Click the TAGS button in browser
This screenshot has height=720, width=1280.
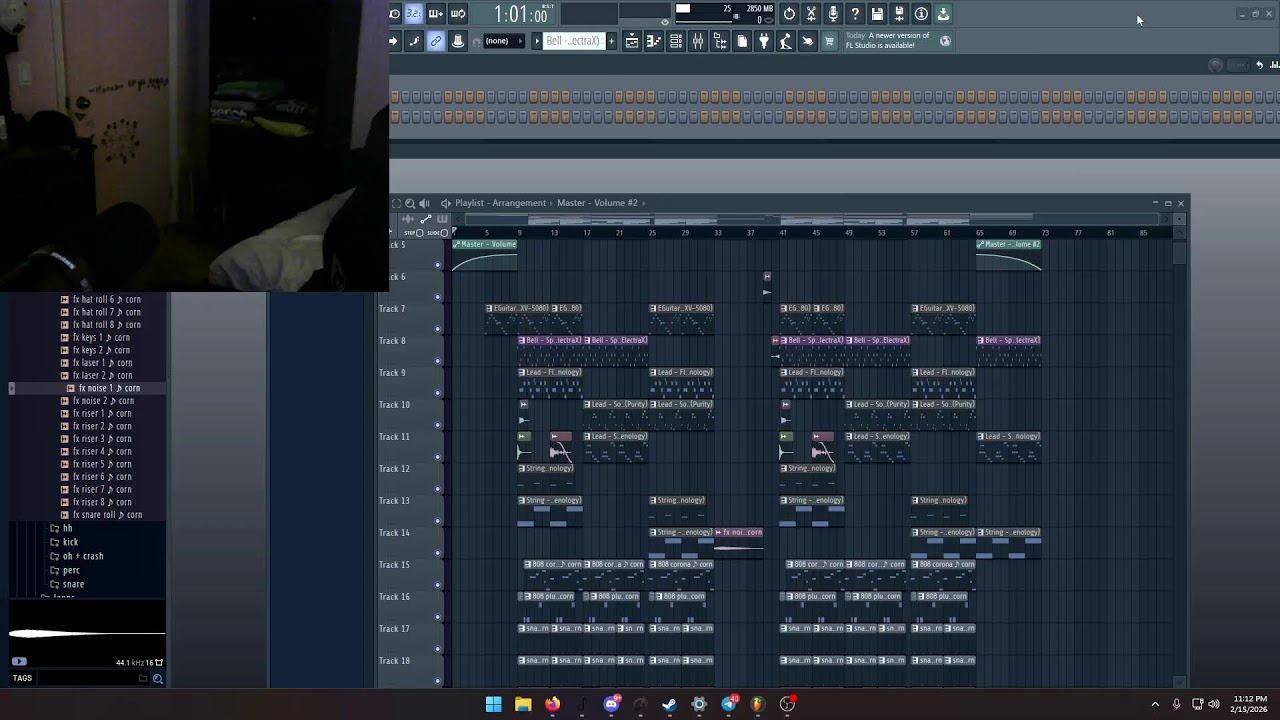(22, 678)
